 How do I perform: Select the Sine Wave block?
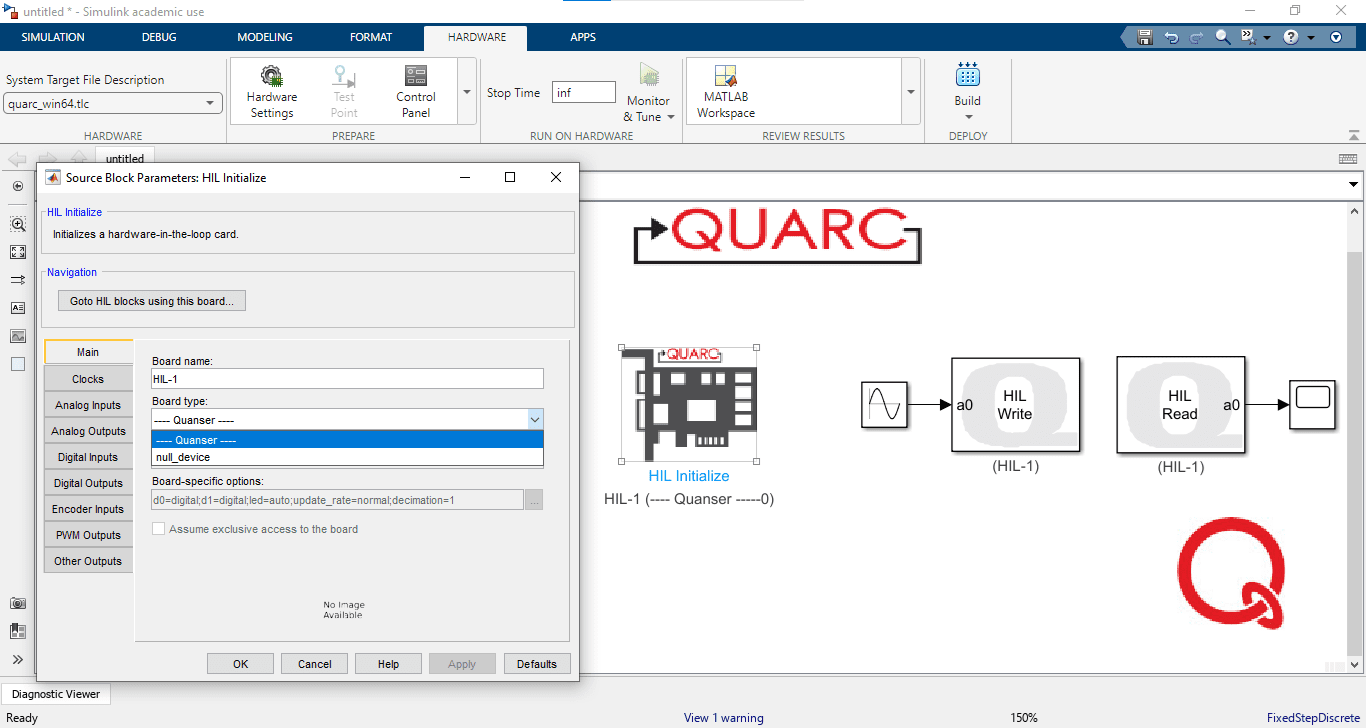884,405
